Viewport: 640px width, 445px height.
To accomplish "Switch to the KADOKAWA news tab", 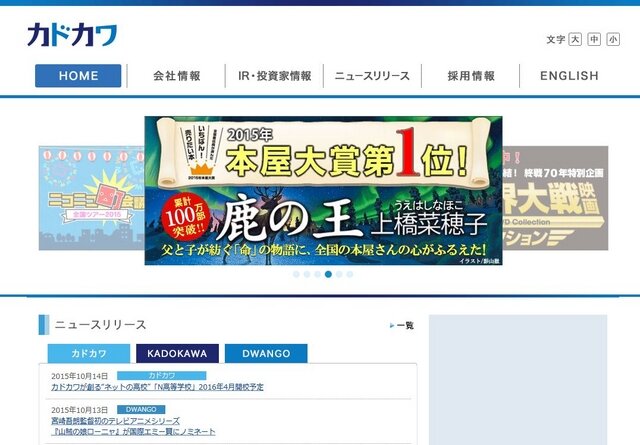I will [177, 354].
